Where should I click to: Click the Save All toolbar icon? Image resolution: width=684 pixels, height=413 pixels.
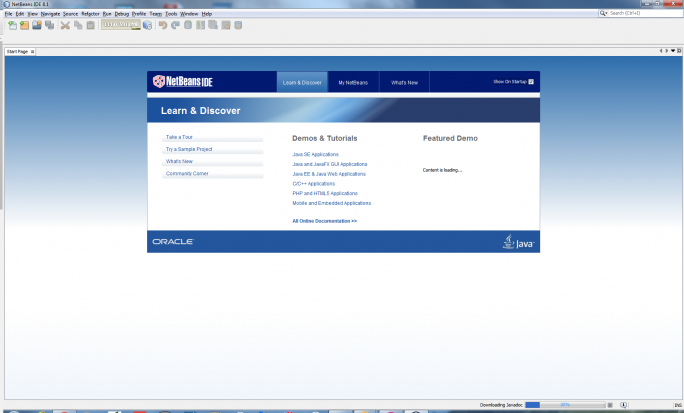tap(49, 25)
